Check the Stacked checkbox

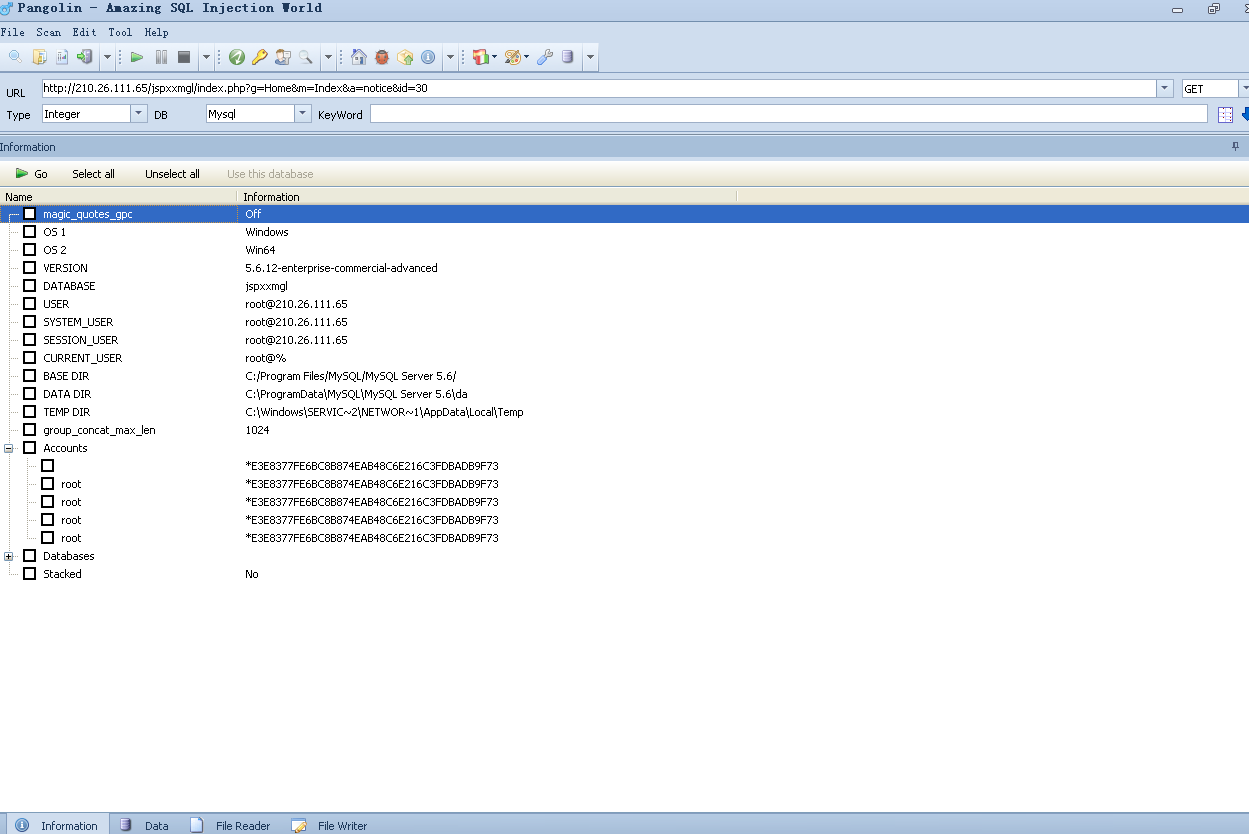pyautogui.click(x=29, y=574)
